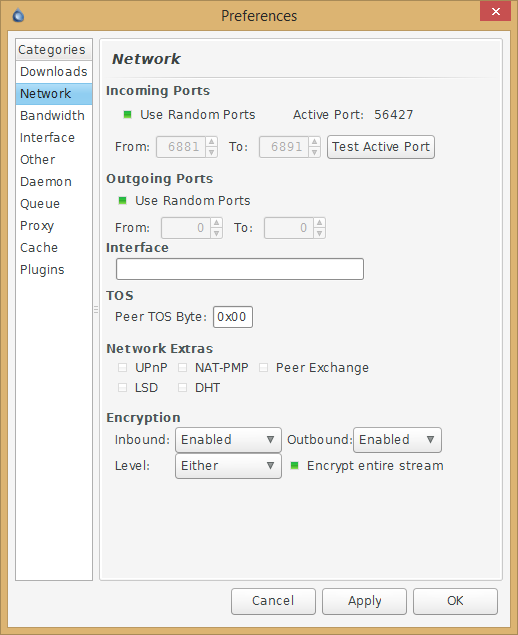
Task: Toggle outgoing Use Random Ports checkbox
Action: click(122, 200)
